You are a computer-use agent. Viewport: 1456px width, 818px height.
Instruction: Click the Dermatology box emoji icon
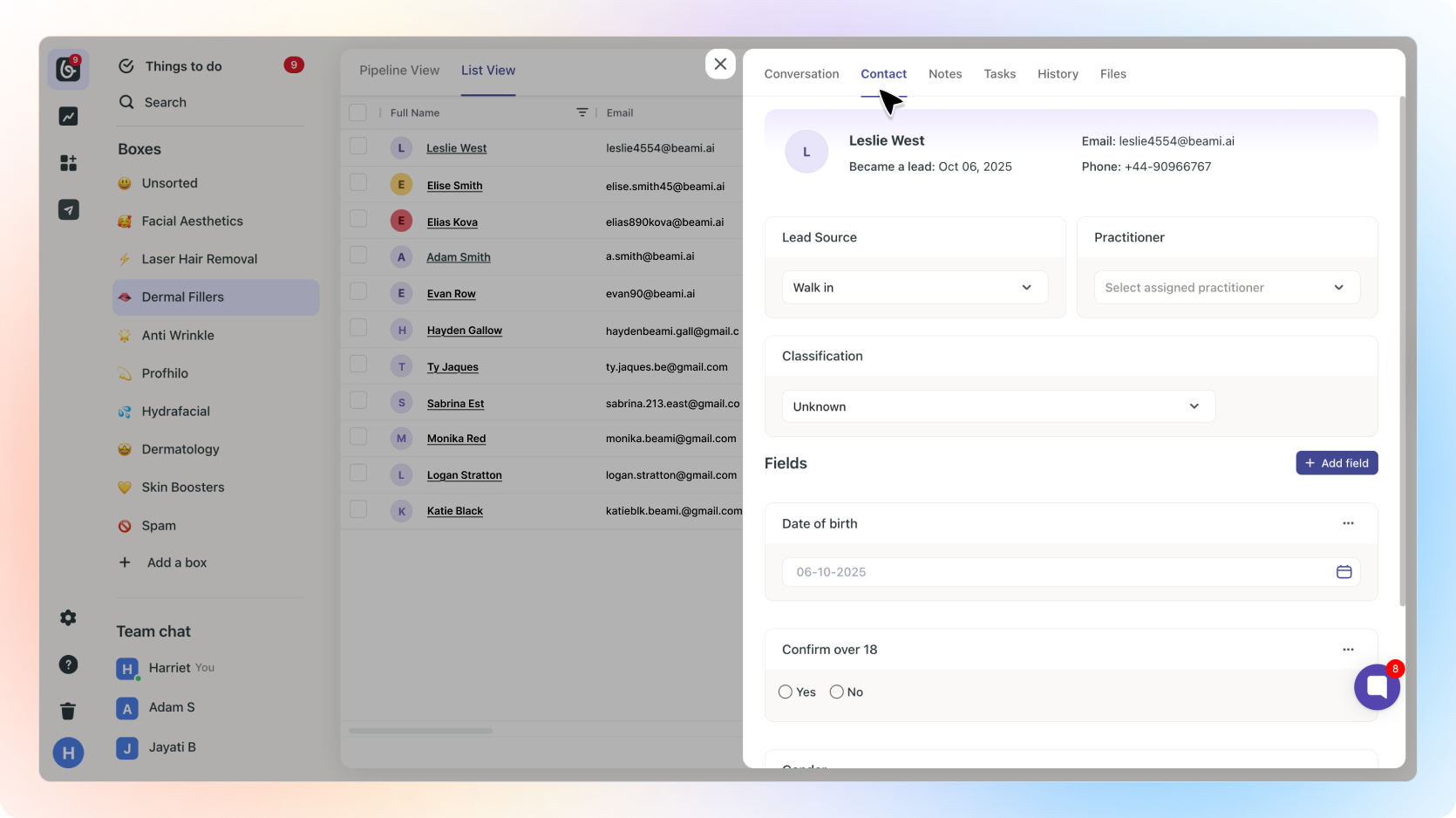(125, 449)
